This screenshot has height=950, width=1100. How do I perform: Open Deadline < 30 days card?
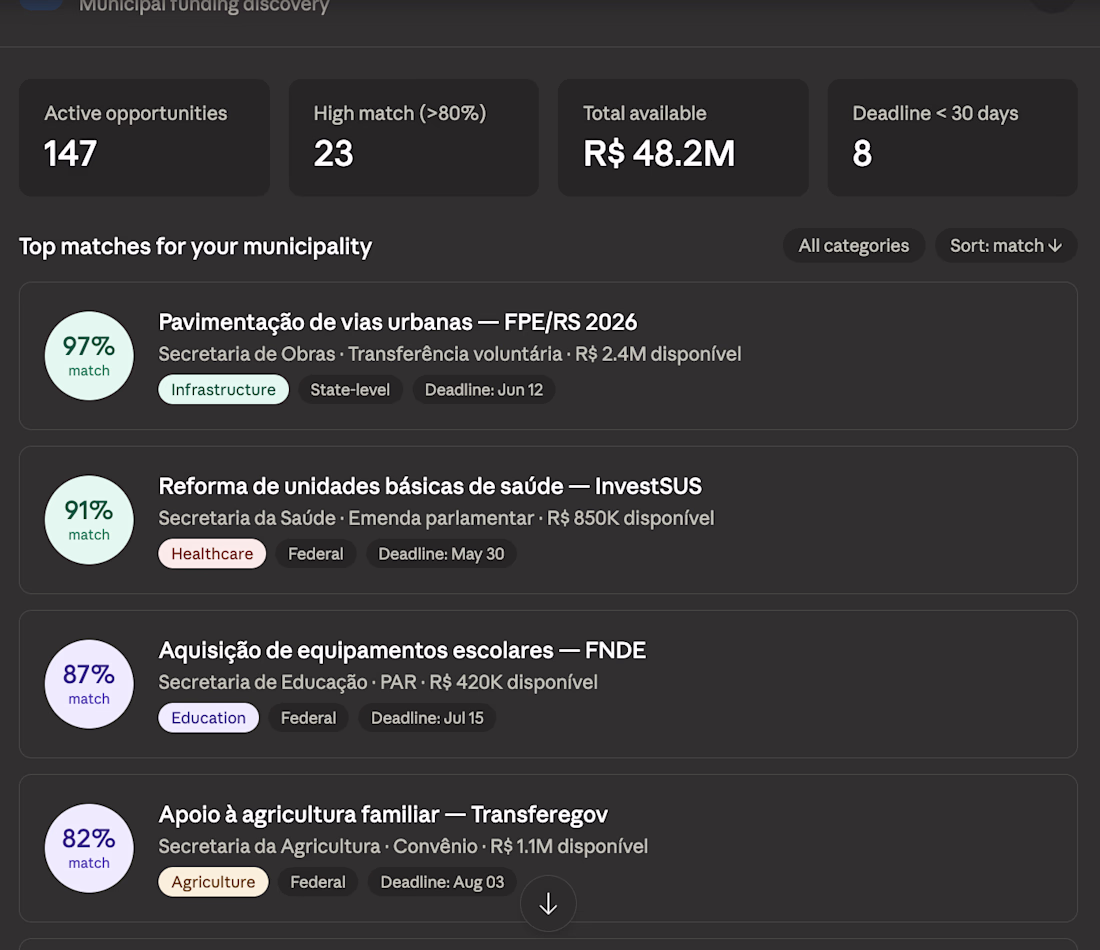(952, 138)
